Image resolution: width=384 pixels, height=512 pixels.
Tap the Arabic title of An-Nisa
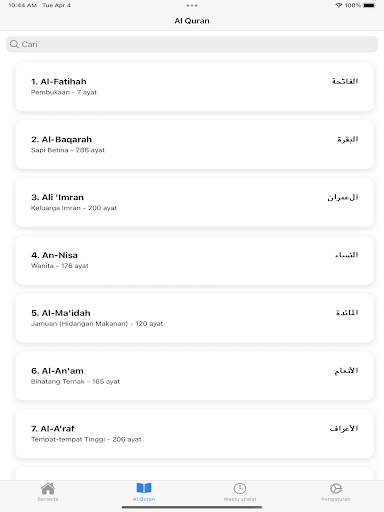(347, 255)
